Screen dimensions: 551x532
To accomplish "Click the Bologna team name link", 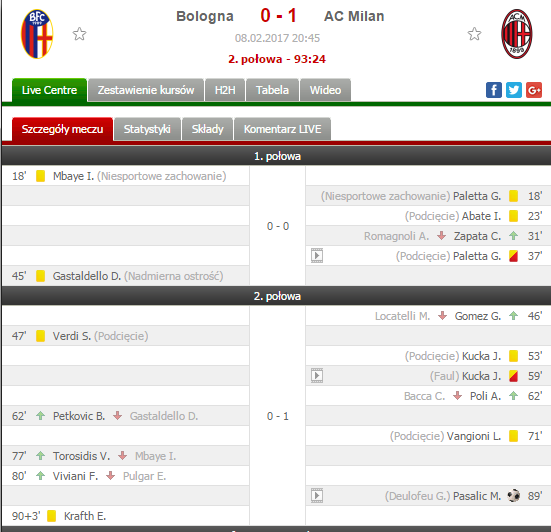I will pyautogui.click(x=205, y=16).
